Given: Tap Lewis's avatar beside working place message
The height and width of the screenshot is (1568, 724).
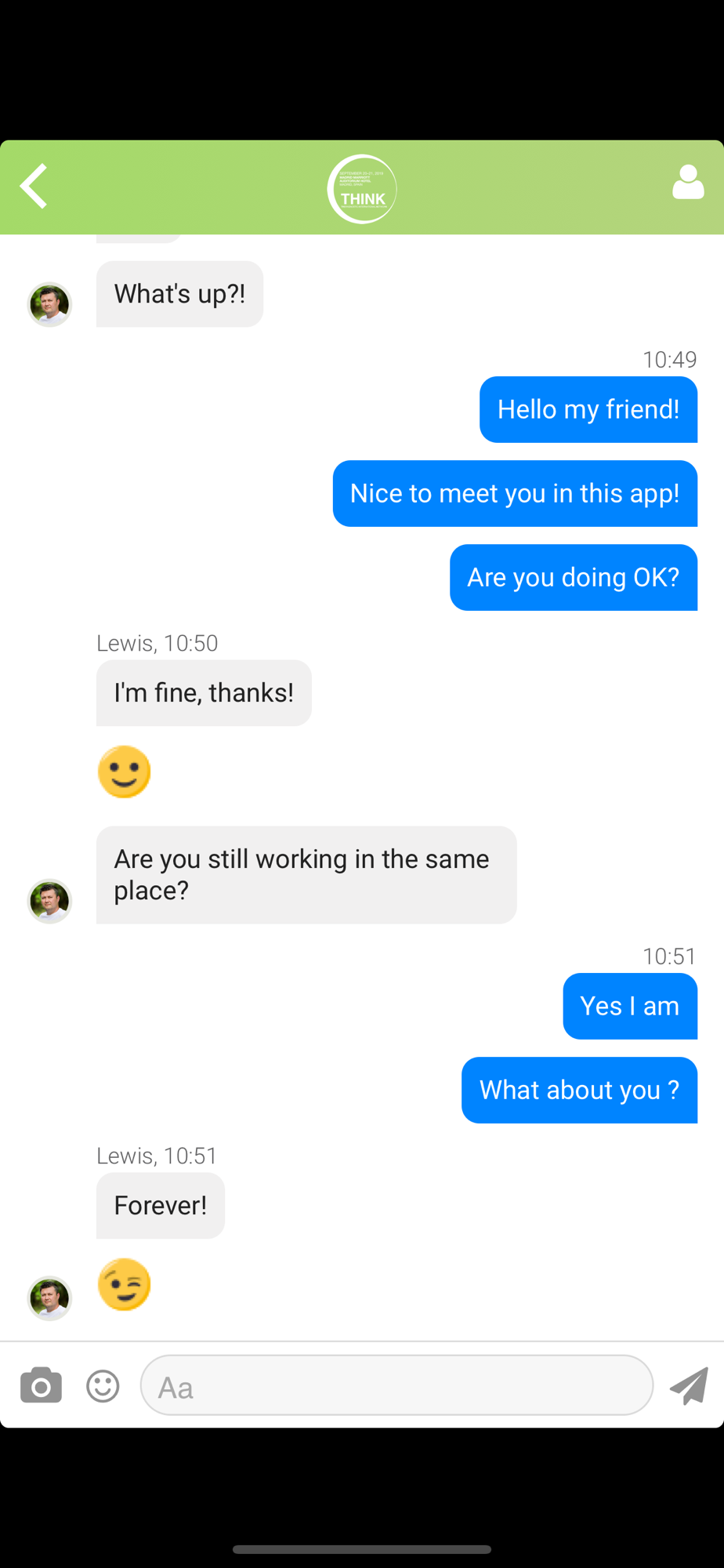Looking at the screenshot, I should pos(49,901).
